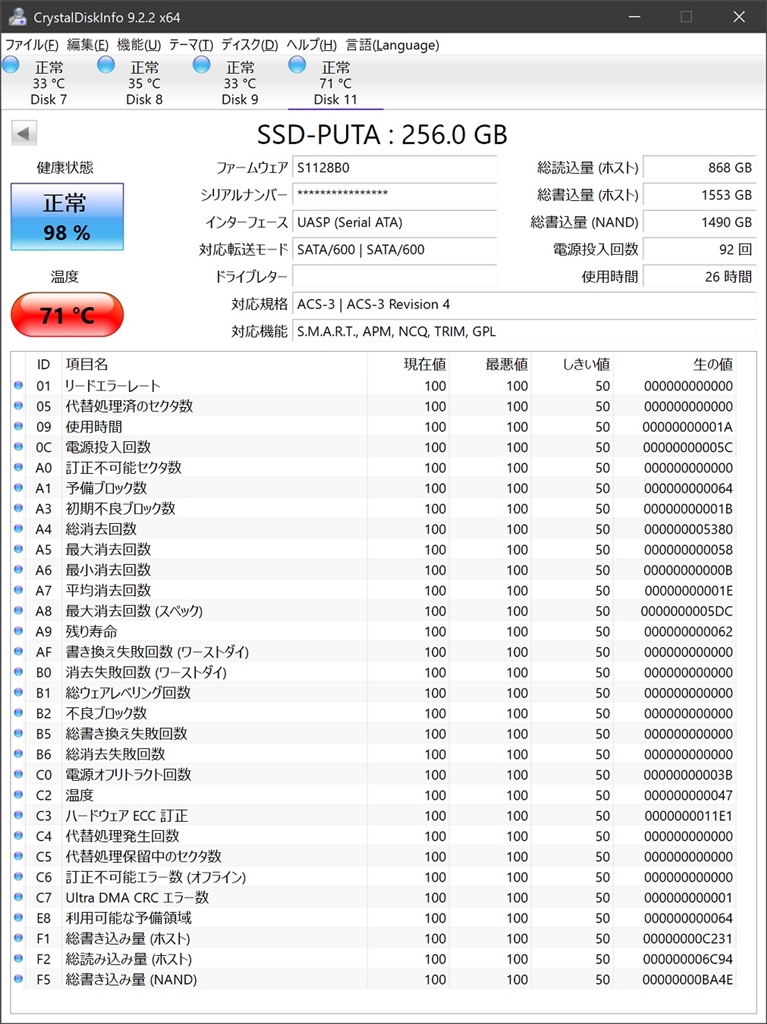Click status dot for B2 不良ブロック数

coord(18,713)
